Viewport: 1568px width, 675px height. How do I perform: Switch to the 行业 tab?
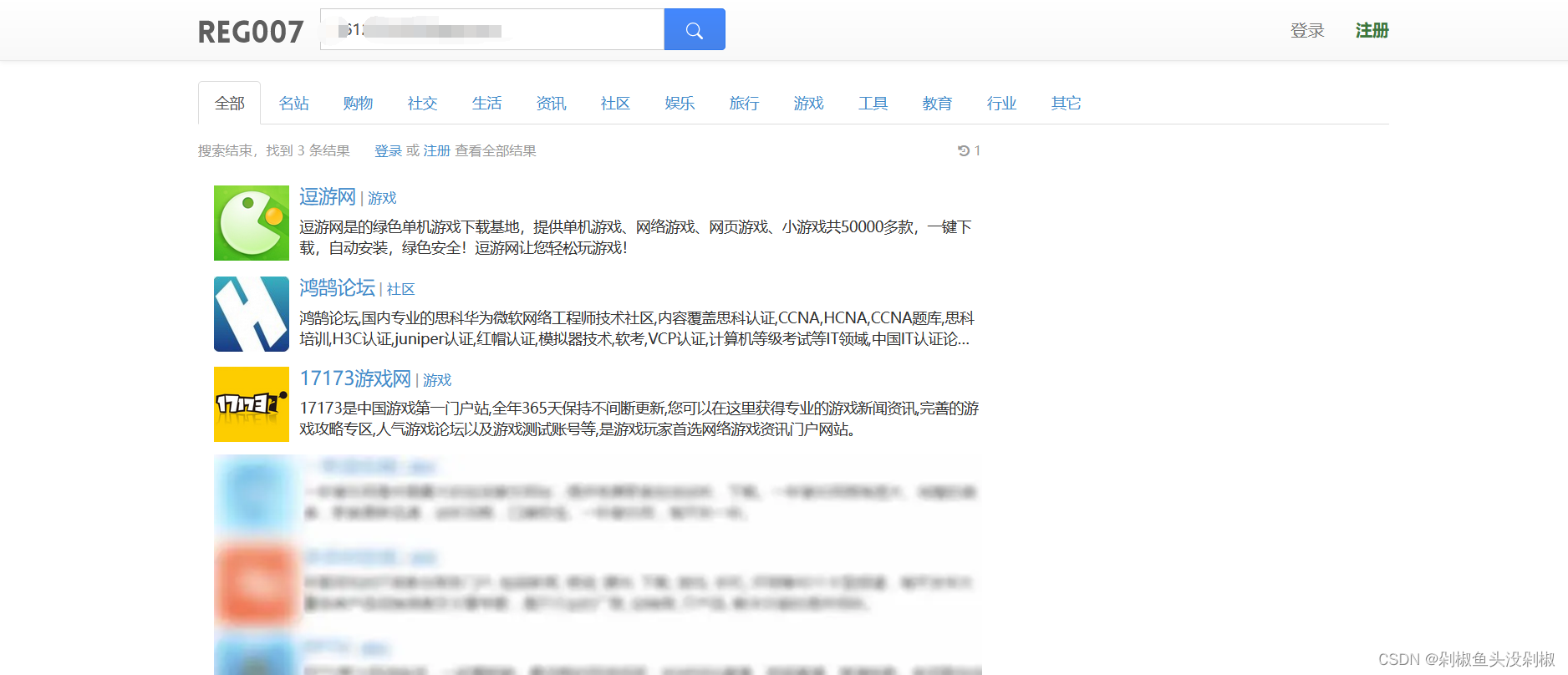click(x=1002, y=103)
